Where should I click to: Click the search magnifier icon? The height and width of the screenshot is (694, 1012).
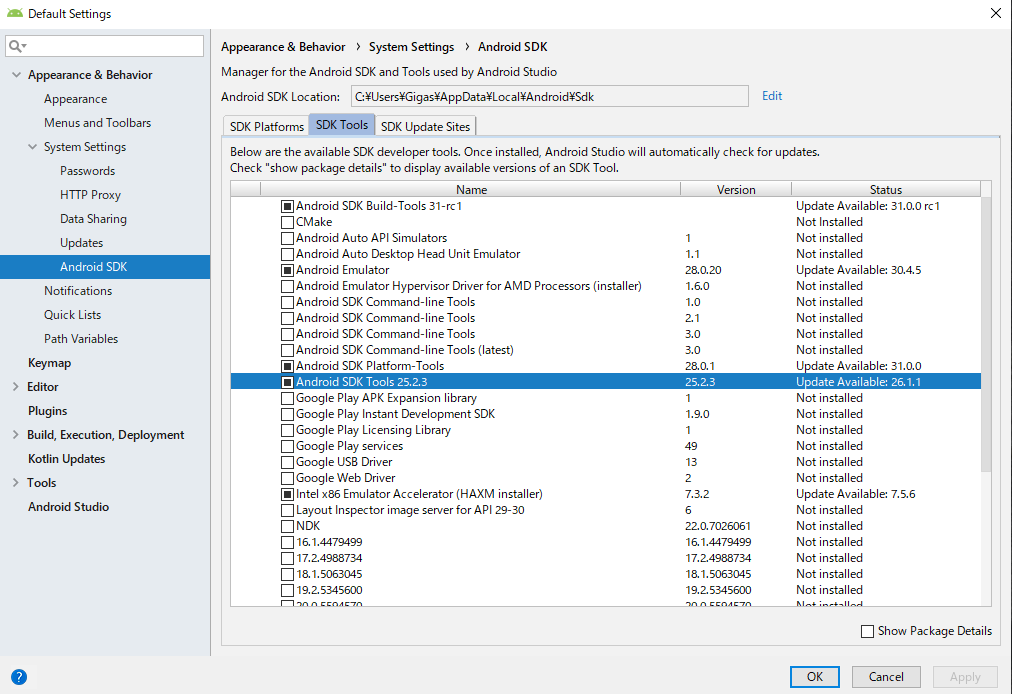(x=16, y=46)
